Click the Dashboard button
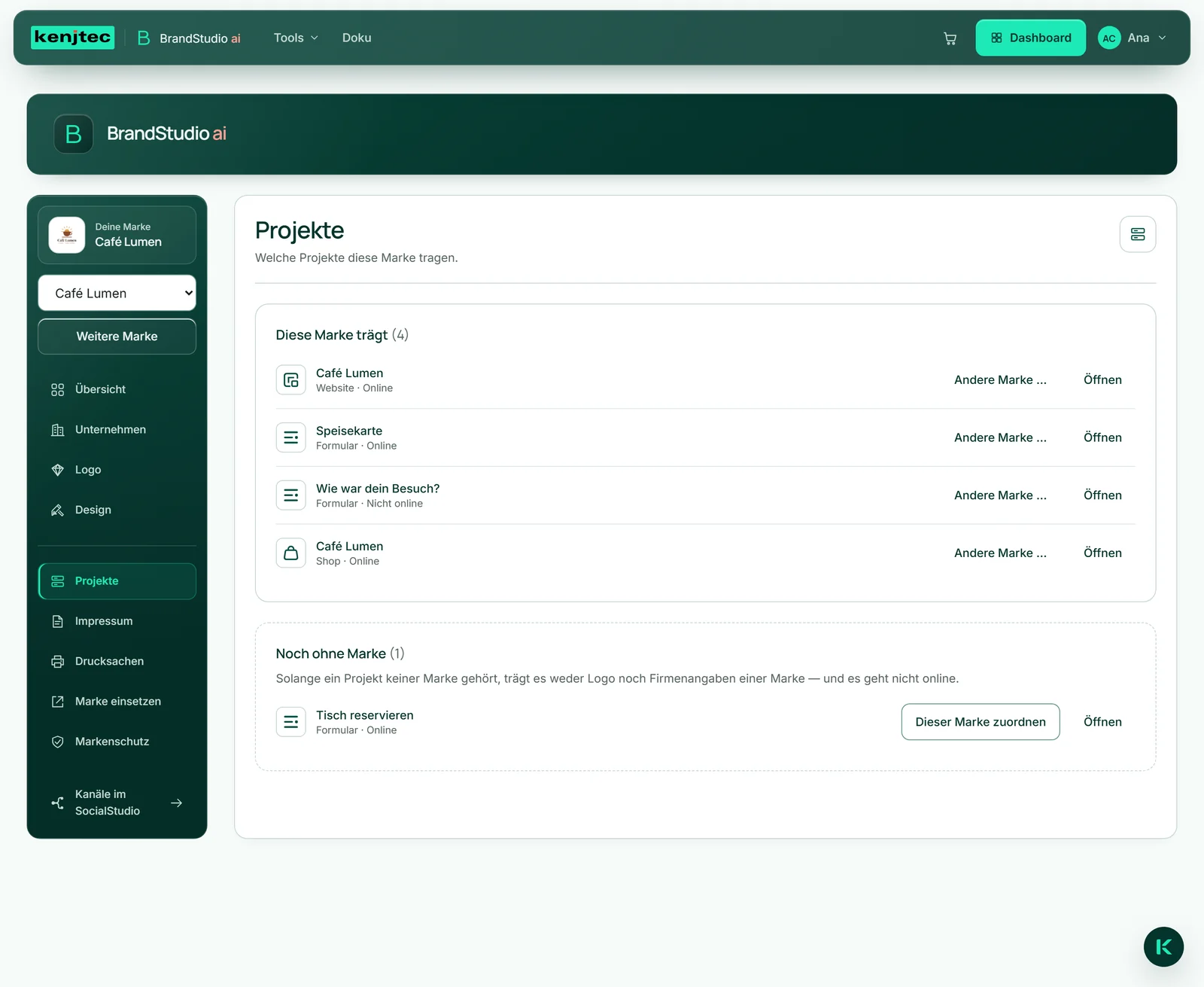The image size is (1204, 987). (x=1031, y=38)
